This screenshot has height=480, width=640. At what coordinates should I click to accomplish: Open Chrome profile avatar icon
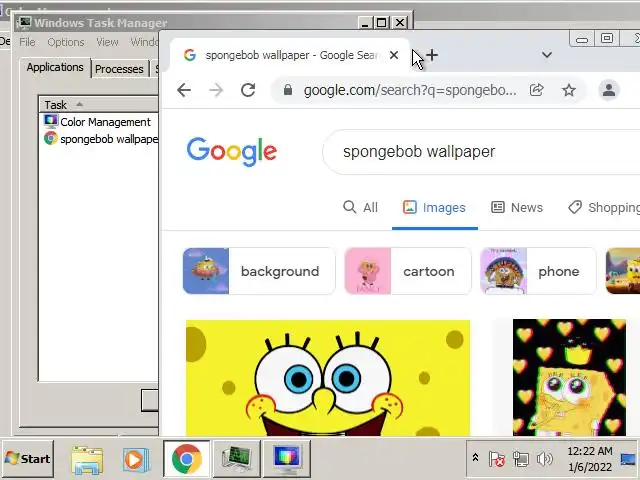[609, 90]
